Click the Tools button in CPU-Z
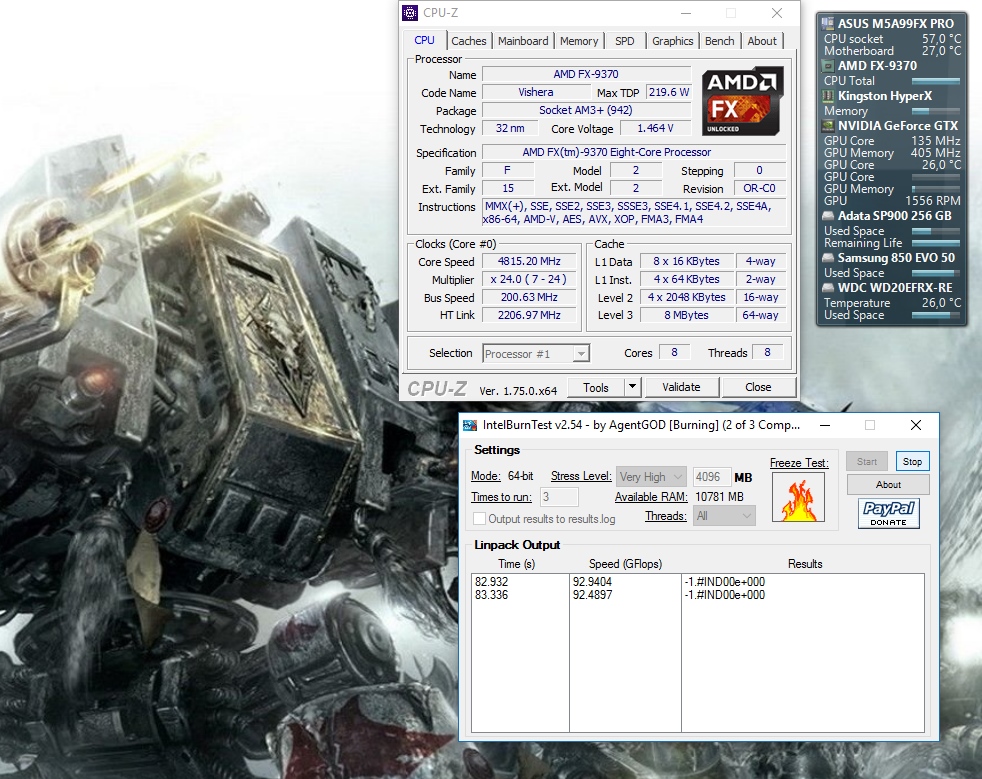 point(596,388)
